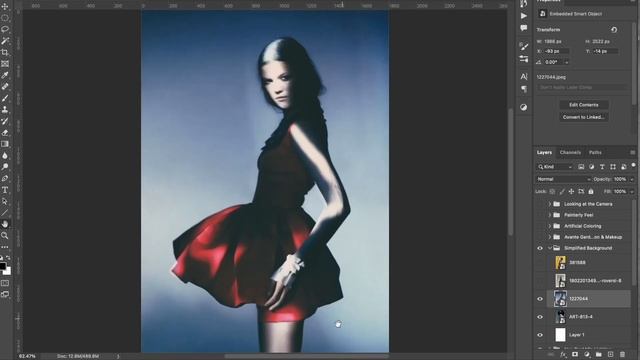
Task: Open the blend mode Normal dropdown
Action: tap(563, 179)
